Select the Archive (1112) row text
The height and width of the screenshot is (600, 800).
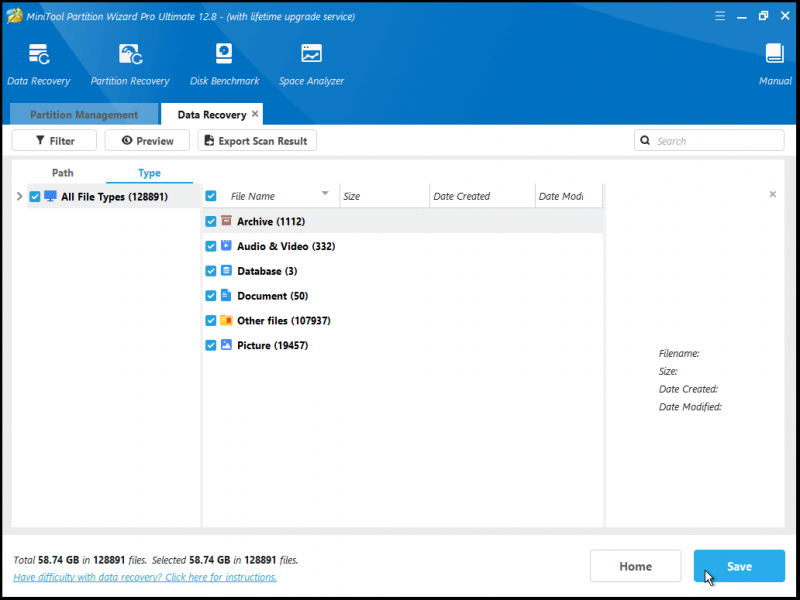coord(271,221)
